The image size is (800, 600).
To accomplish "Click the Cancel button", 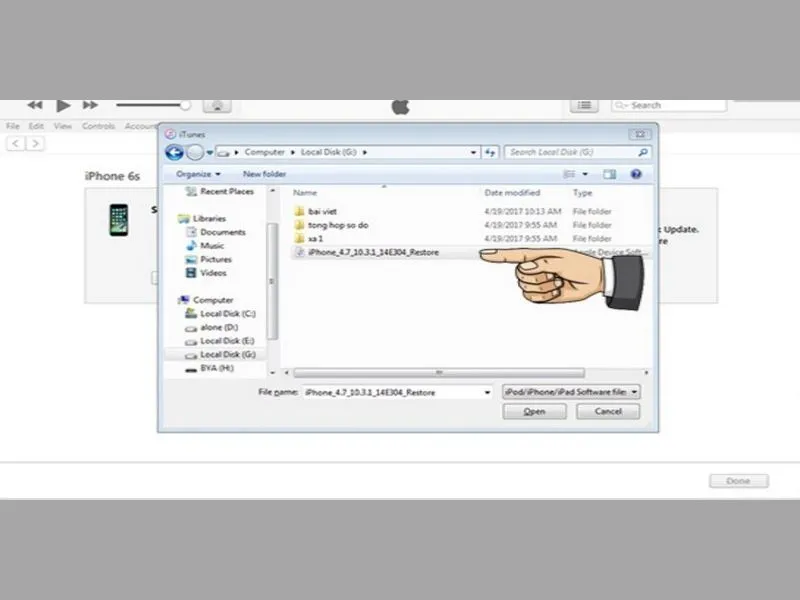I will coord(608,412).
